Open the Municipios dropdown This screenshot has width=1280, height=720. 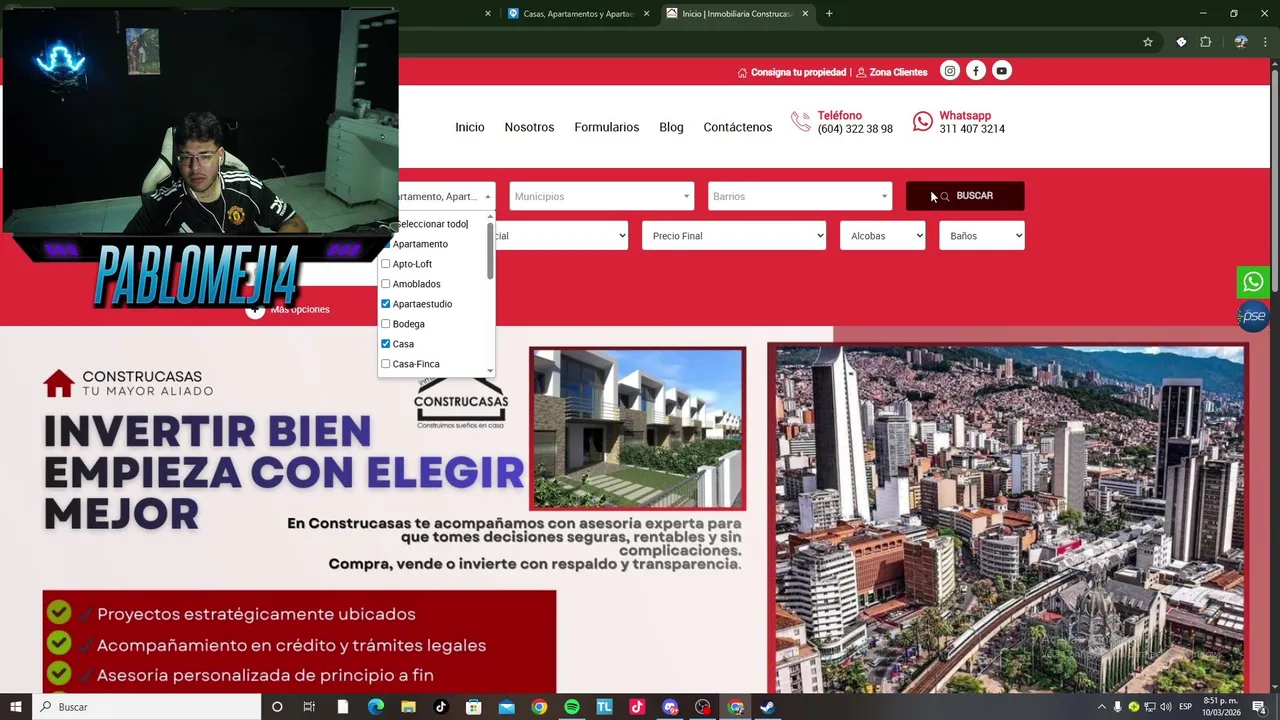(x=601, y=196)
